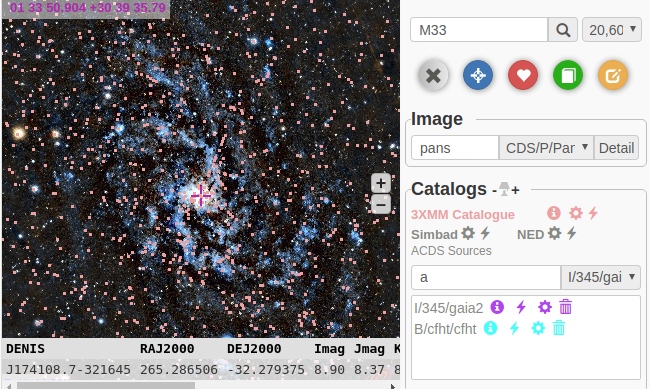Click the ACDS Sources label
Screen dimensions: 650x389
(x=451, y=250)
